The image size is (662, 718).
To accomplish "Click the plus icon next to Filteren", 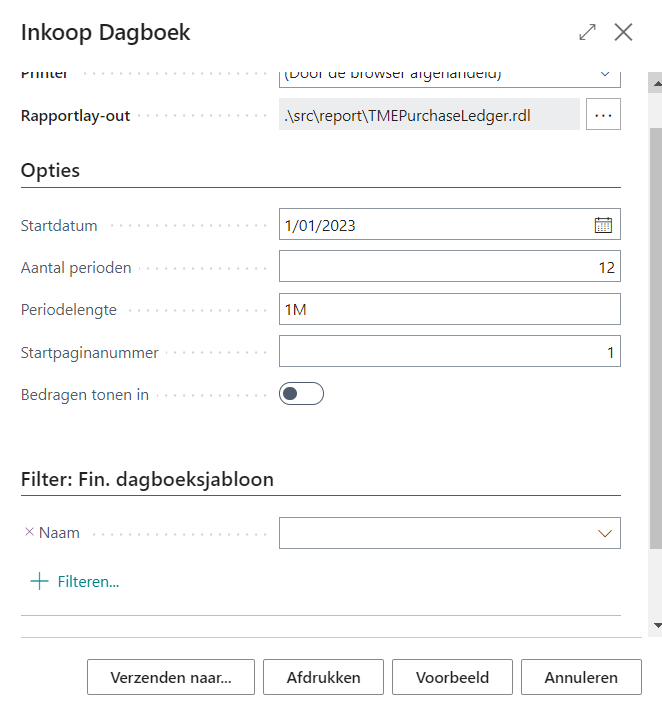I will click(39, 581).
